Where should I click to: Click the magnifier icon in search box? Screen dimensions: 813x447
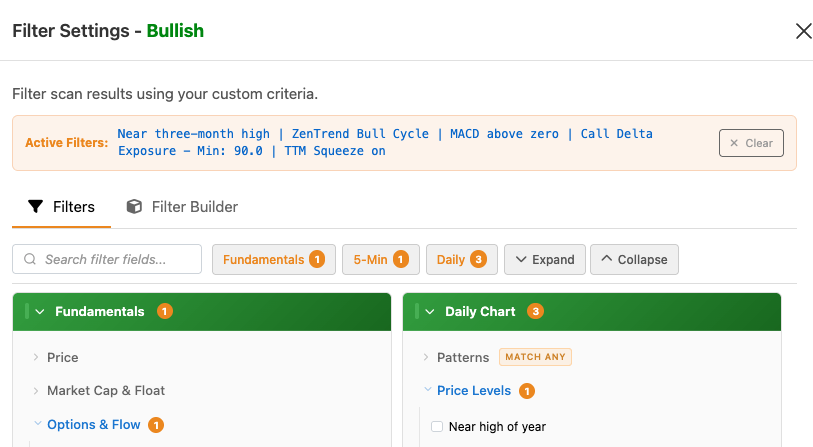[x=30, y=260]
